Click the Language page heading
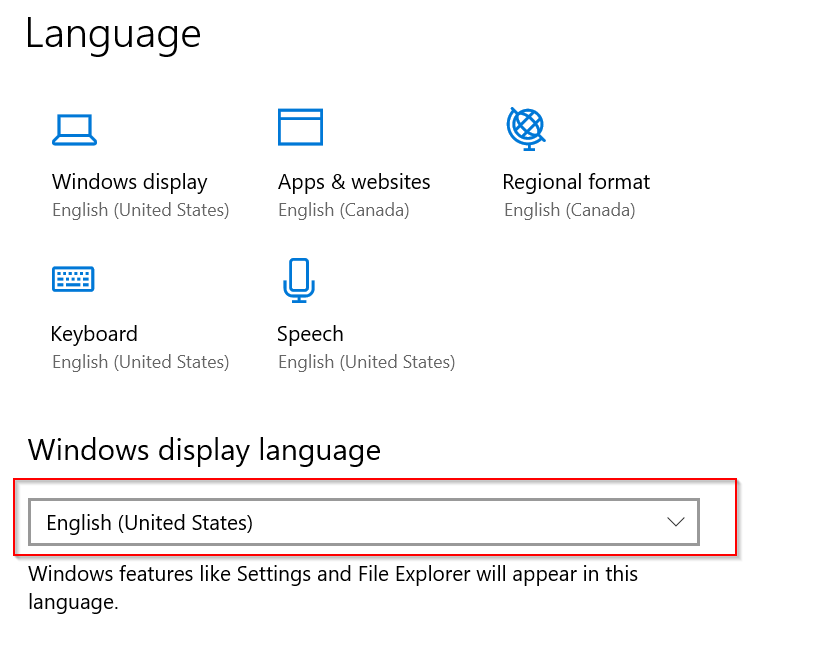The height and width of the screenshot is (659, 831). (x=113, y=34)
